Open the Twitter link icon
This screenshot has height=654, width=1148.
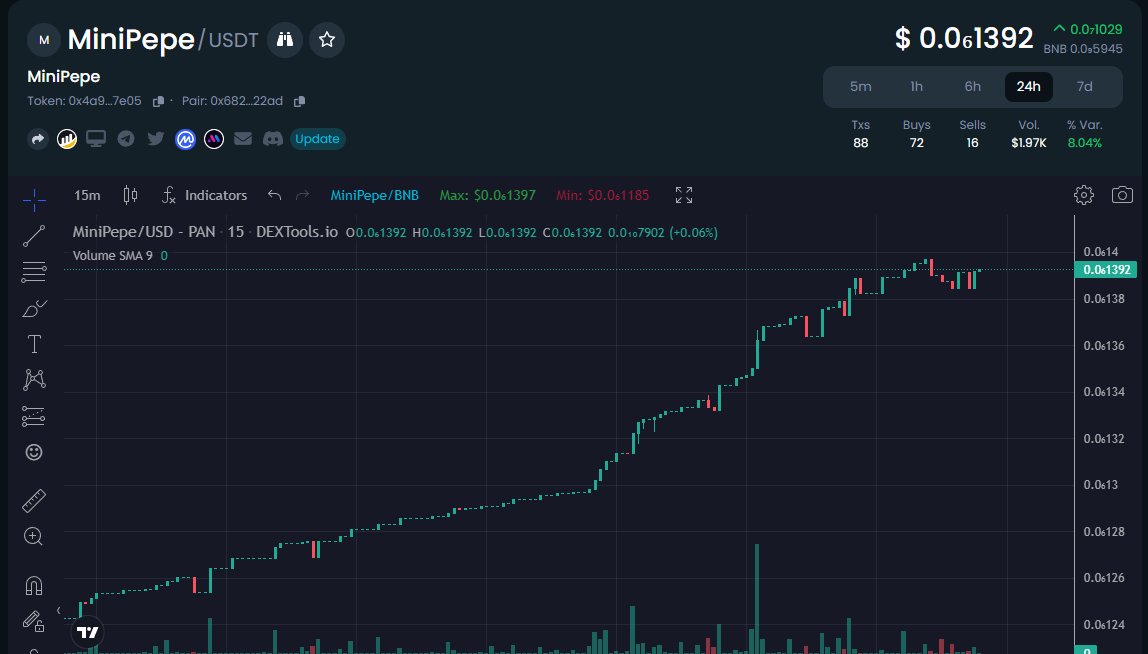pyautogui.click(x=155, y=138)
